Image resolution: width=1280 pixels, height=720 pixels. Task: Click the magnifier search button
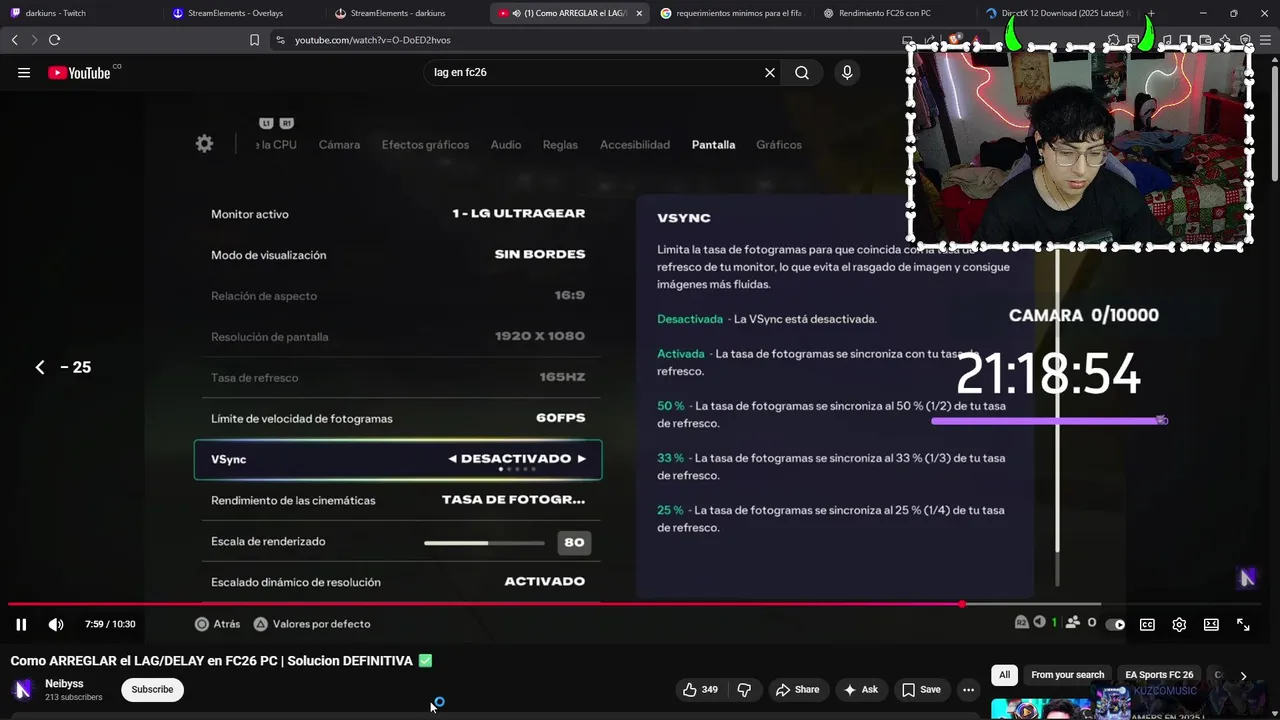pyautogui.click(x=802, y=72)
